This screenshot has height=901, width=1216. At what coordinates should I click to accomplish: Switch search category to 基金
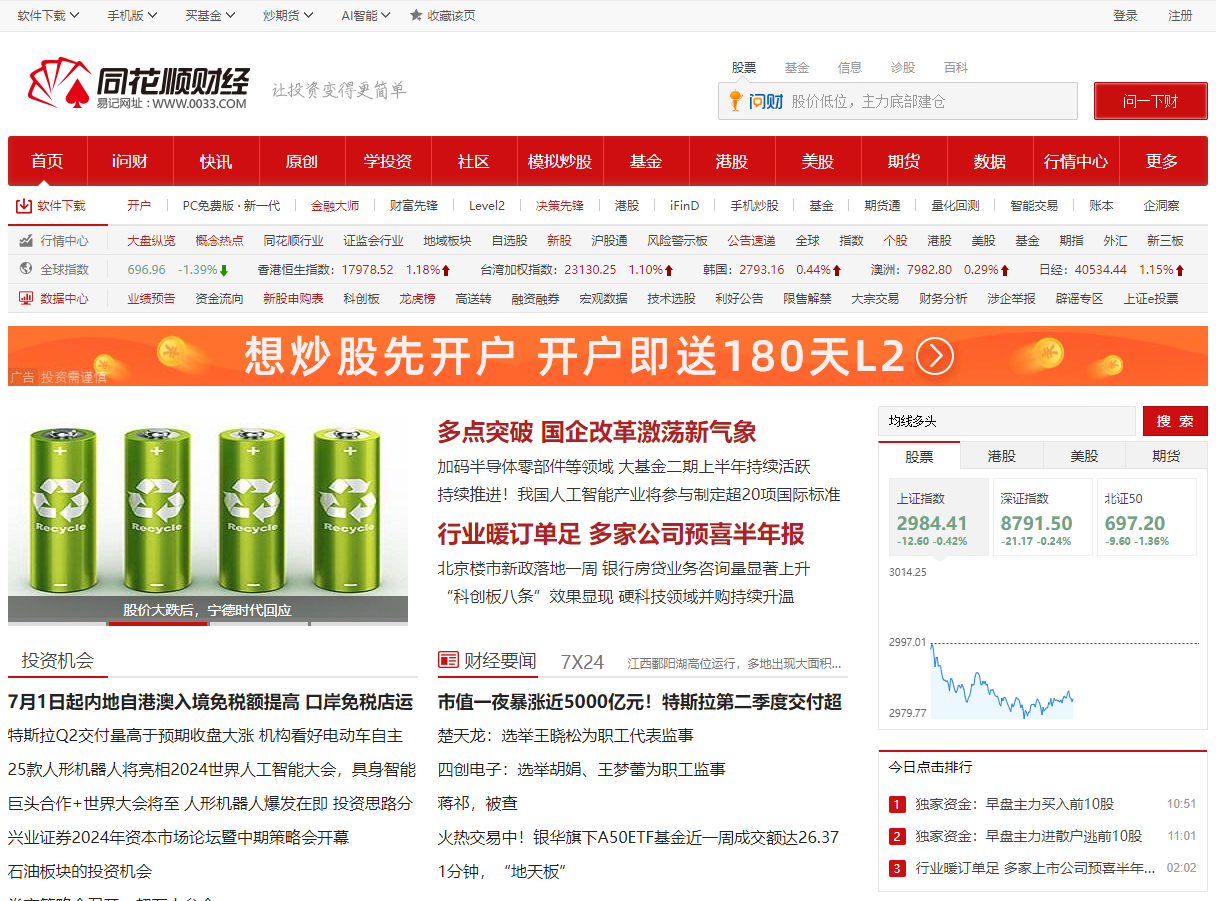[797, 67]
